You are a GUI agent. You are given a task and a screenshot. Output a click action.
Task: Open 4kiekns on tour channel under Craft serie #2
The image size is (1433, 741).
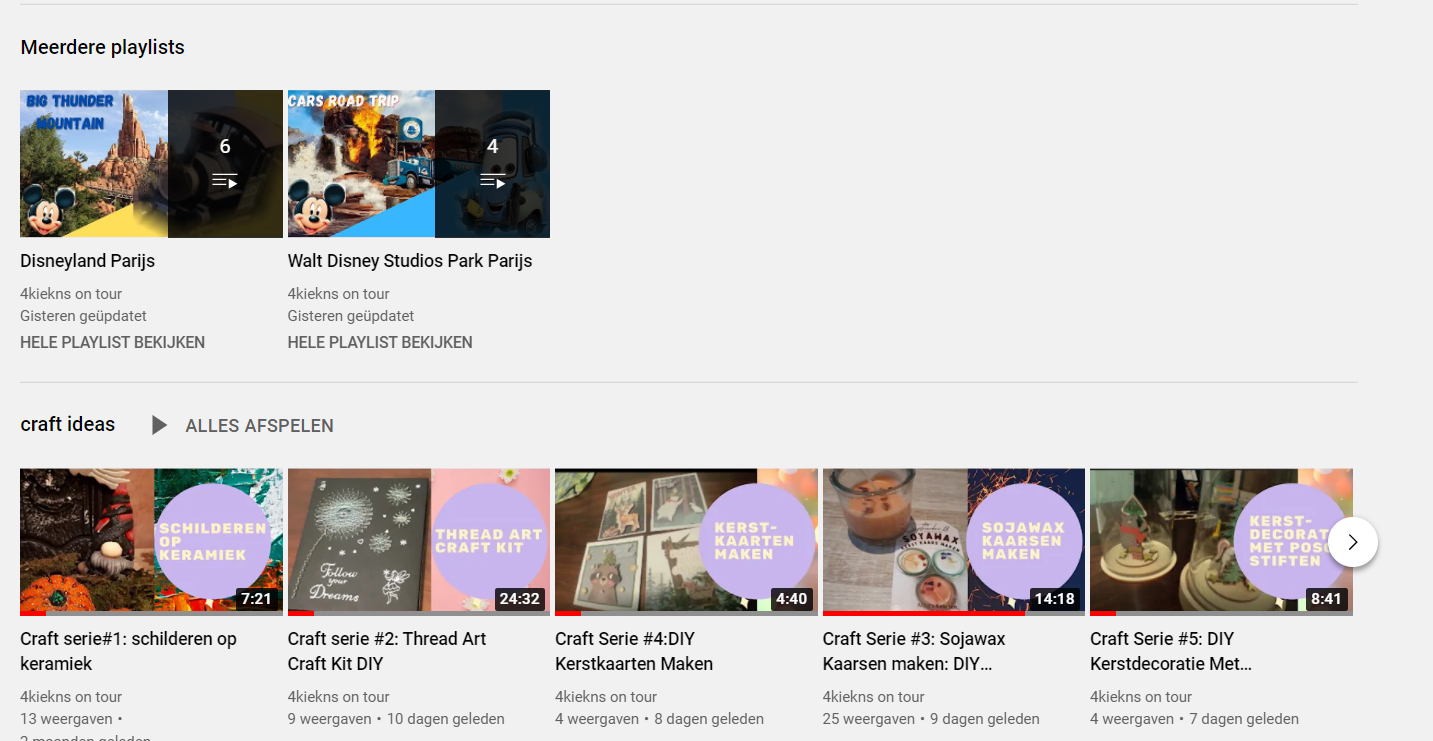(x=339, y=697)
